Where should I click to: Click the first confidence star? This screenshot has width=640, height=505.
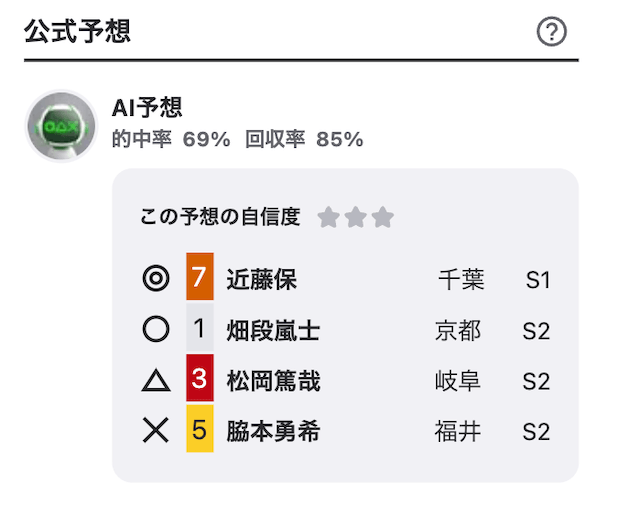(x=329, y=217)
